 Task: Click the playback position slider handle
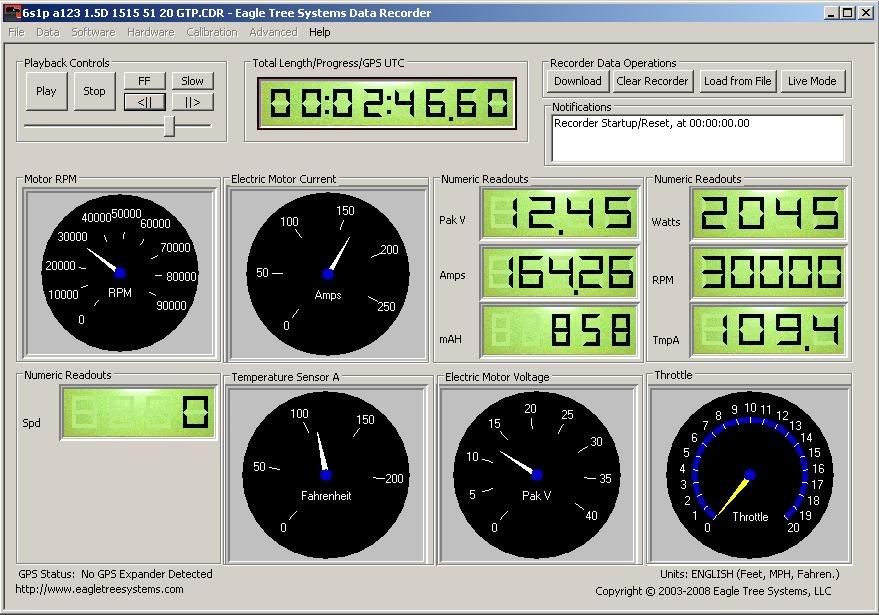coord(170,125)
